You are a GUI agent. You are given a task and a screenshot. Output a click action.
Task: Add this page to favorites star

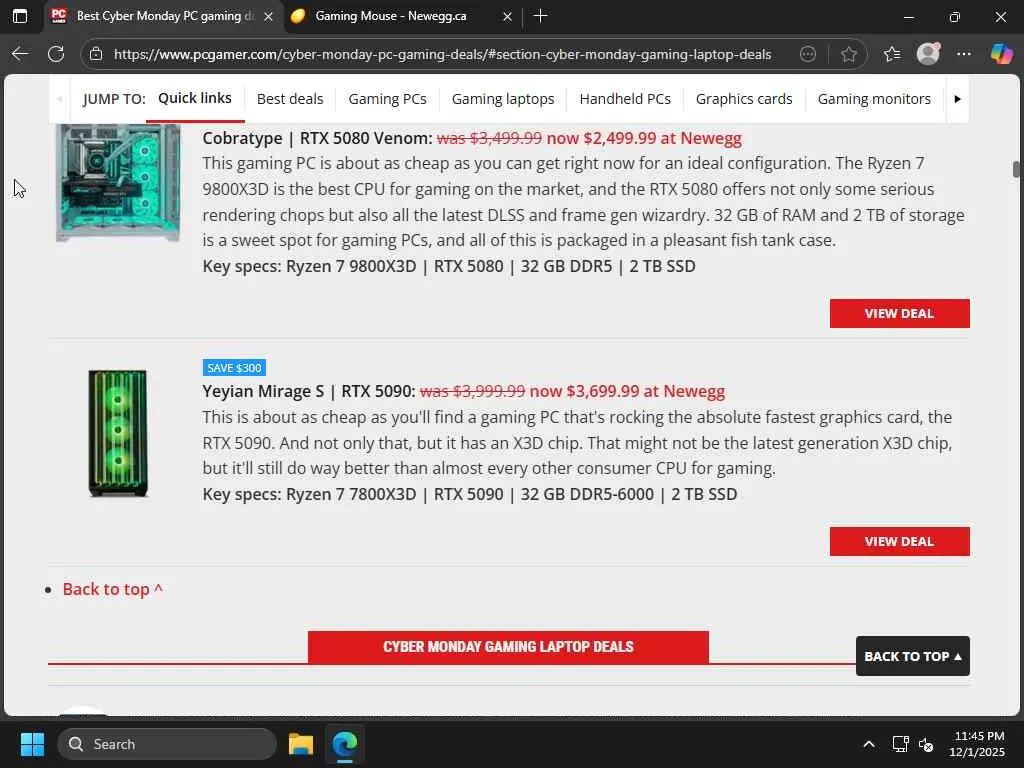point(848,54)
